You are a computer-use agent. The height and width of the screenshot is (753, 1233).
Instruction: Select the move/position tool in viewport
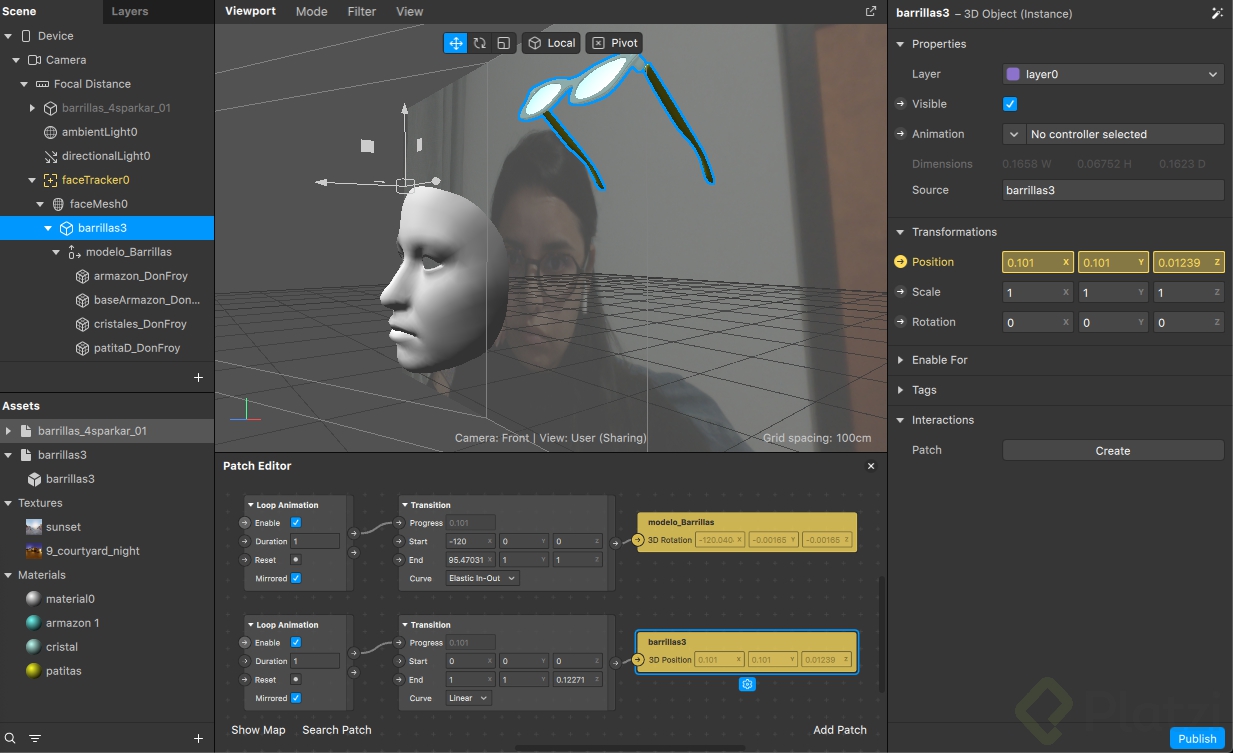pos(456,43)
